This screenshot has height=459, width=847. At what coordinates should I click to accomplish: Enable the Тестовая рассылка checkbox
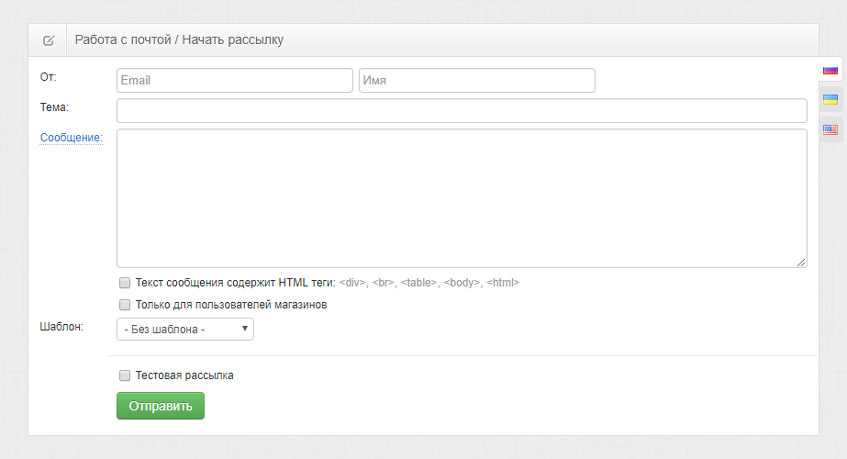point(125,376)
